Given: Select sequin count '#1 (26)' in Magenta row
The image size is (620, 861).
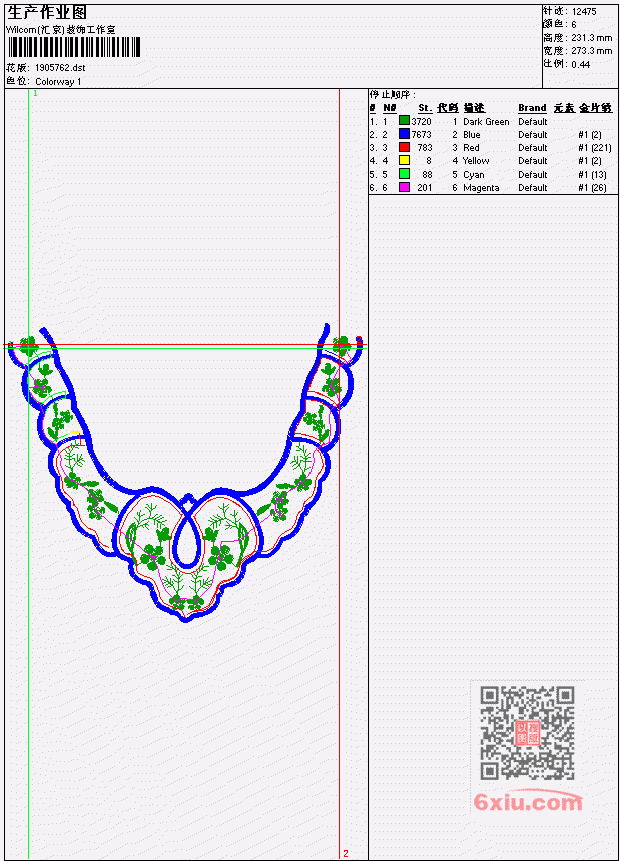Looking at the screenshot, I should pos(593,188).
